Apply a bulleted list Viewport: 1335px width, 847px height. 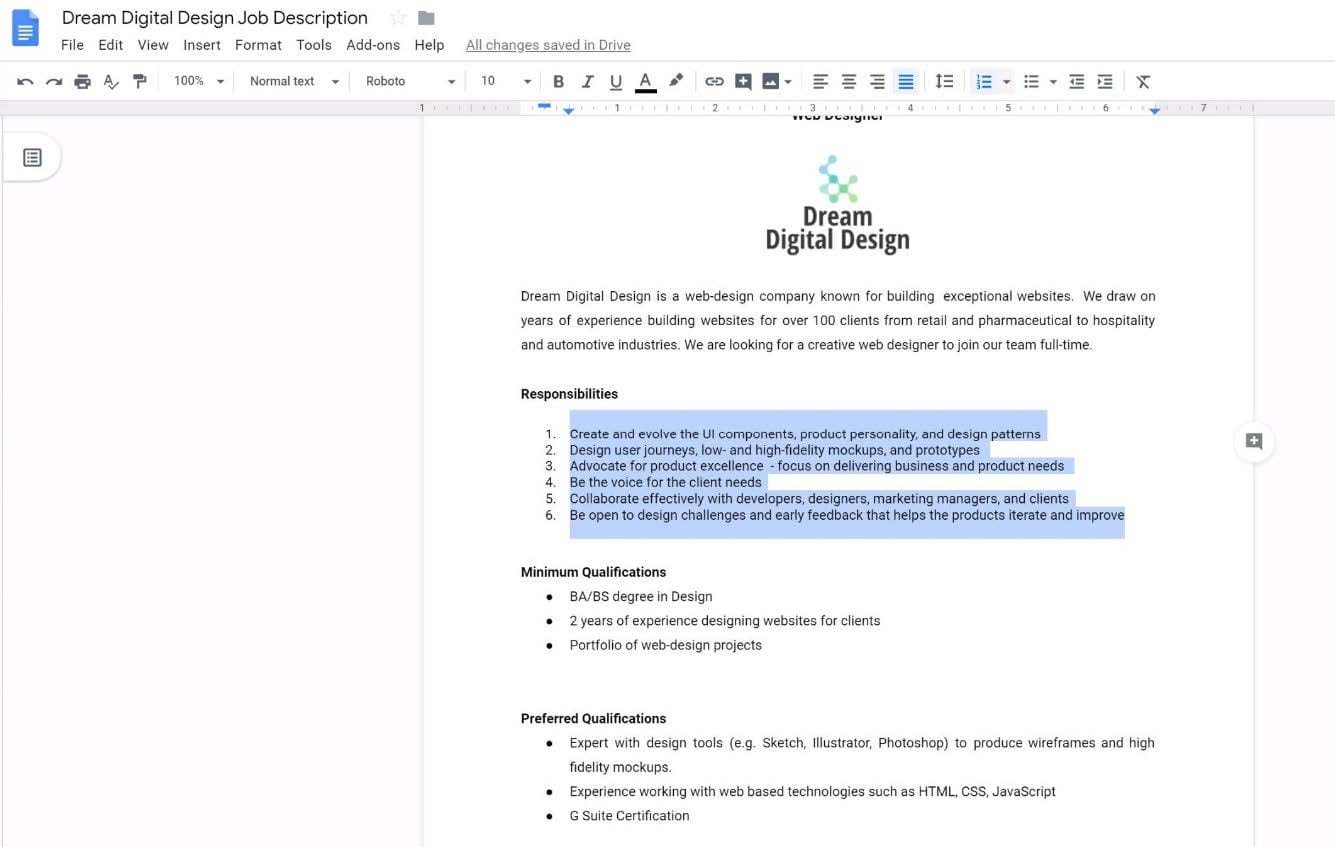tap(1032, 81)
